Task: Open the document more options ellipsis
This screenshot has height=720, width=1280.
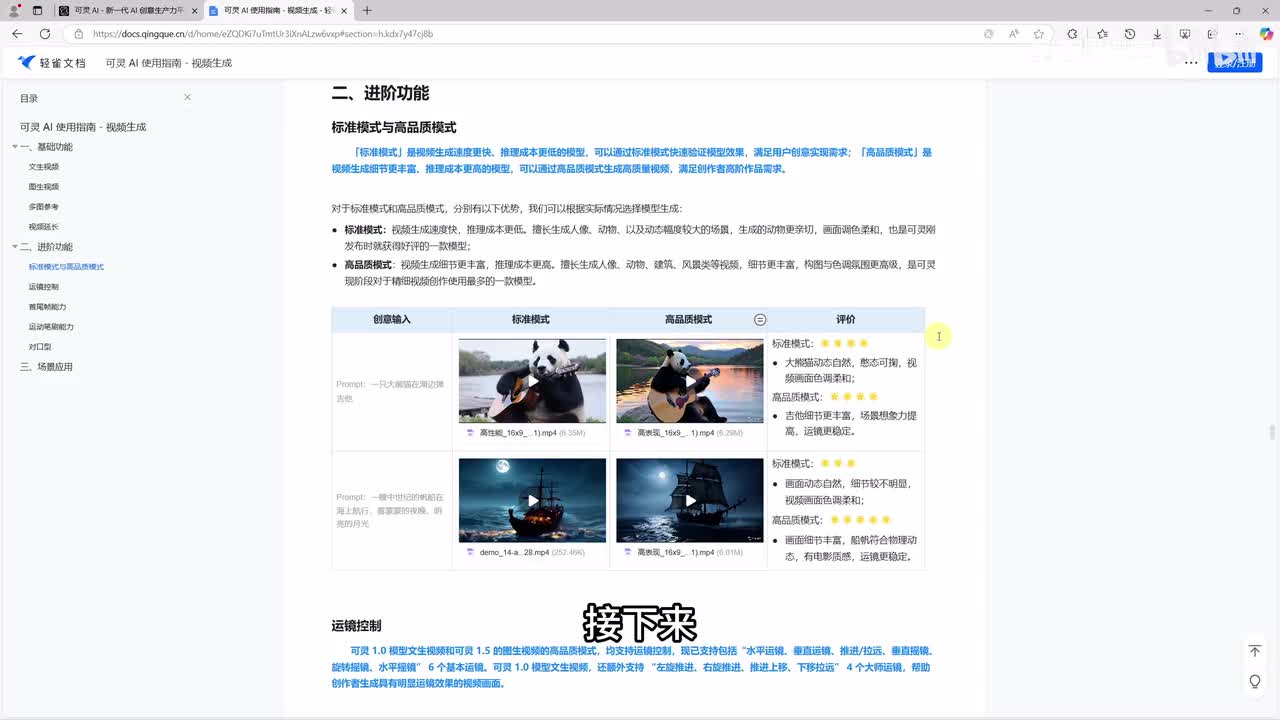Action: tap(1191, 62)
